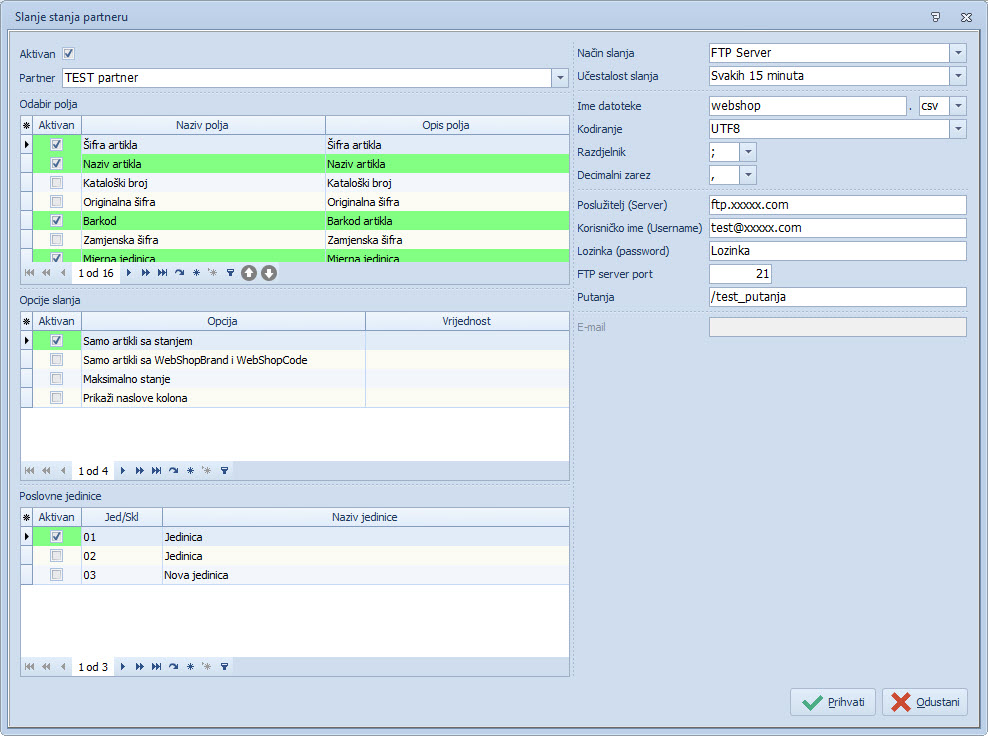Move field down with arrow in Odabir polja
The height and width of the screenshot is (736, 988).
pos(269,273)
